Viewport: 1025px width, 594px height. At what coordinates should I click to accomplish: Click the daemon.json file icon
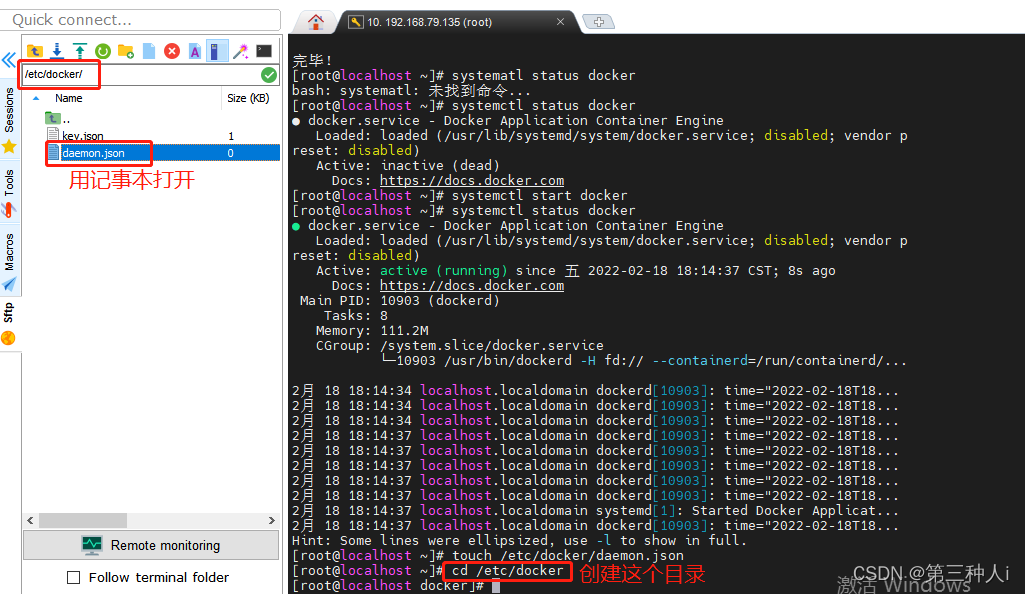pyautogui.click(x=54, y=153)
